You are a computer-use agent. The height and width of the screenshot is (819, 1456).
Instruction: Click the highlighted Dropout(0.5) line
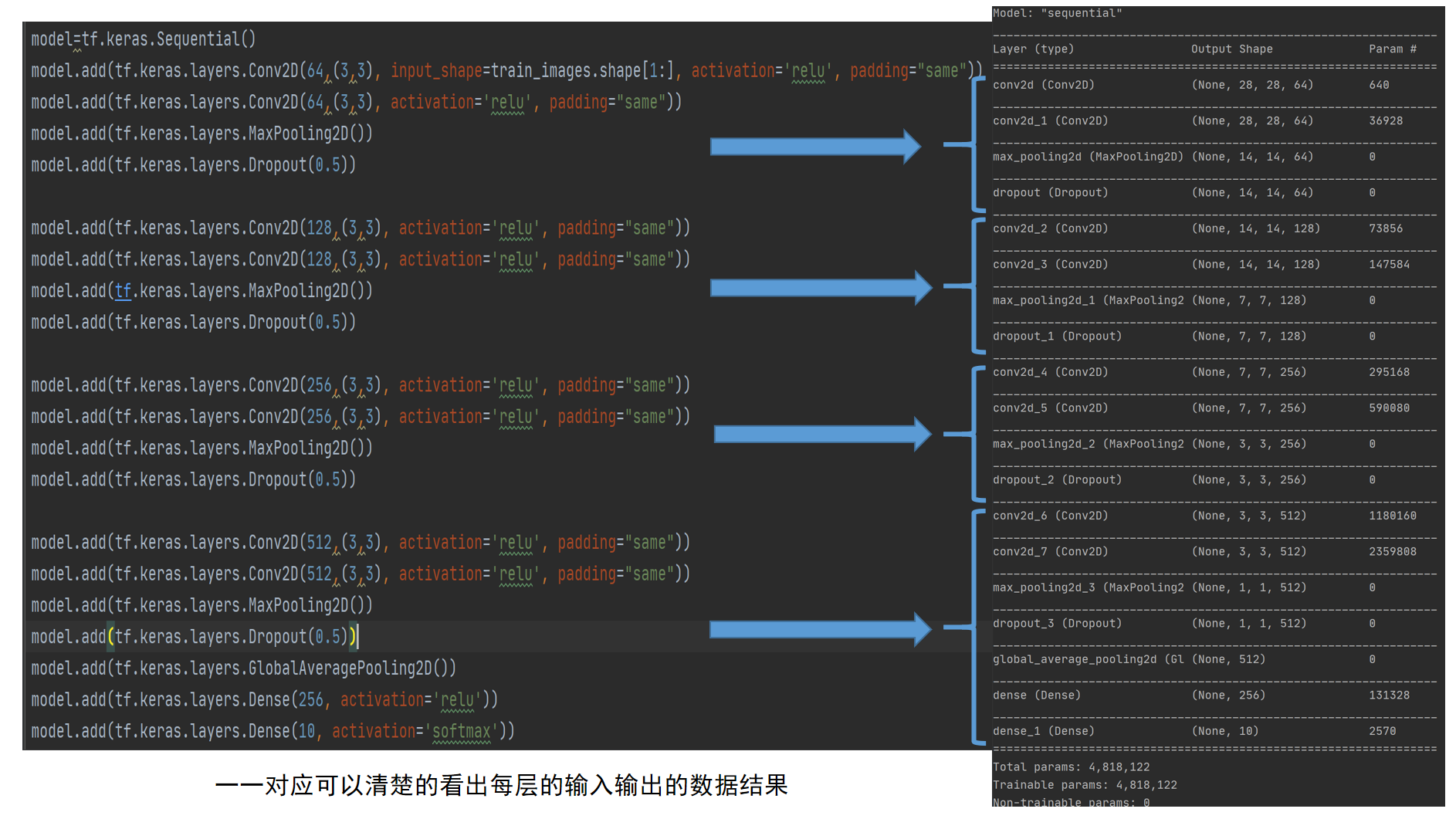(x=193, y=636)
